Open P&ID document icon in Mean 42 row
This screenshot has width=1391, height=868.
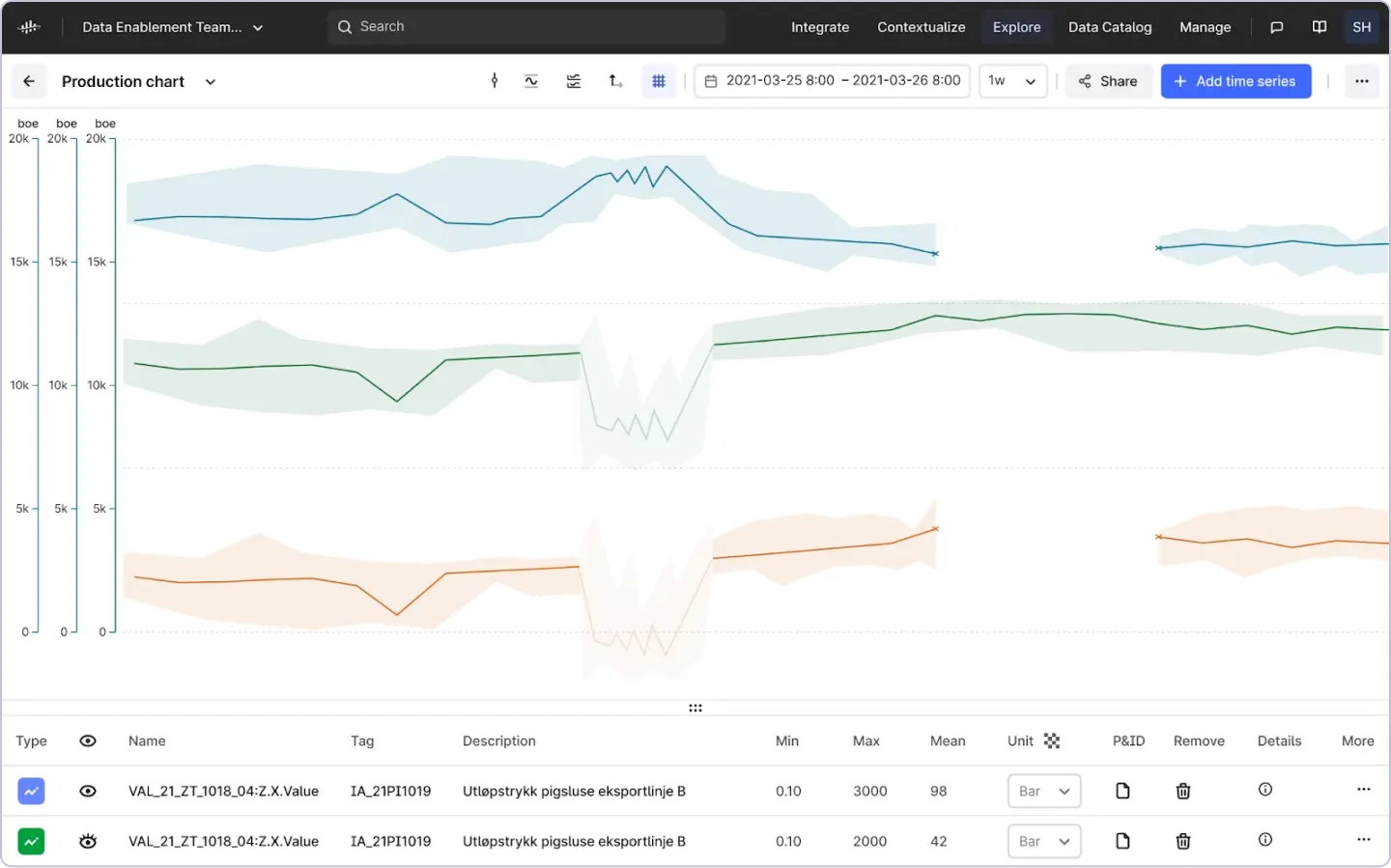coord(1122,841)
